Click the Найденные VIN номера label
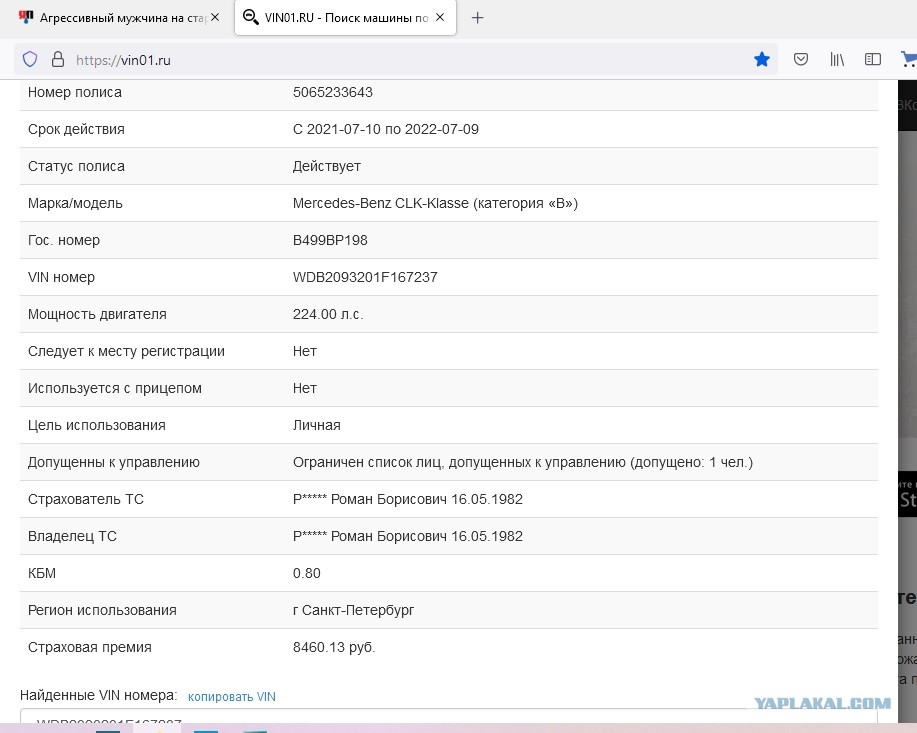This screenshot has height=733, width=917. coord(98,695)
